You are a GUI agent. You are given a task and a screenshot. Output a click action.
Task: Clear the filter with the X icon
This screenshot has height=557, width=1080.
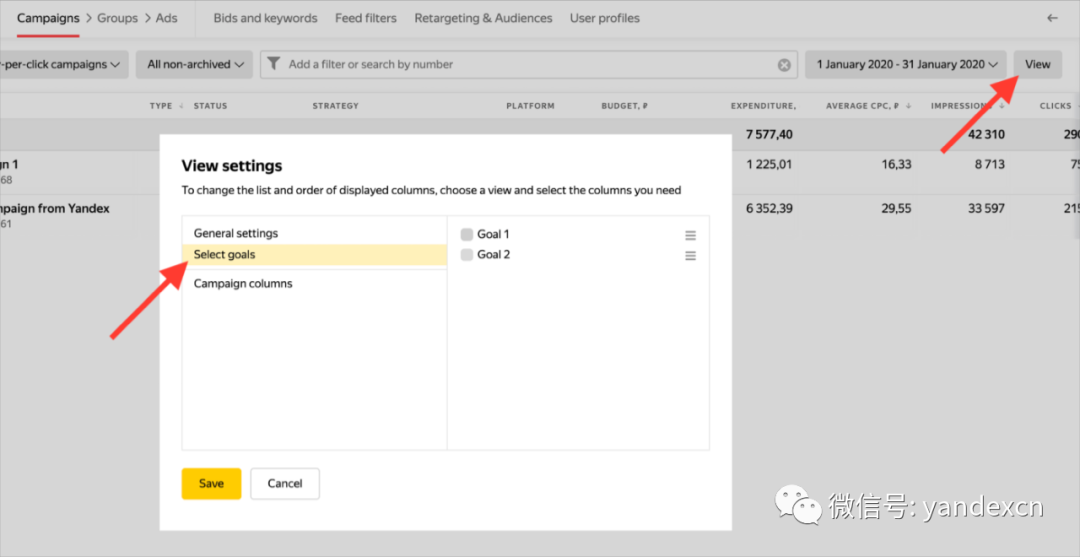(784, 65)
